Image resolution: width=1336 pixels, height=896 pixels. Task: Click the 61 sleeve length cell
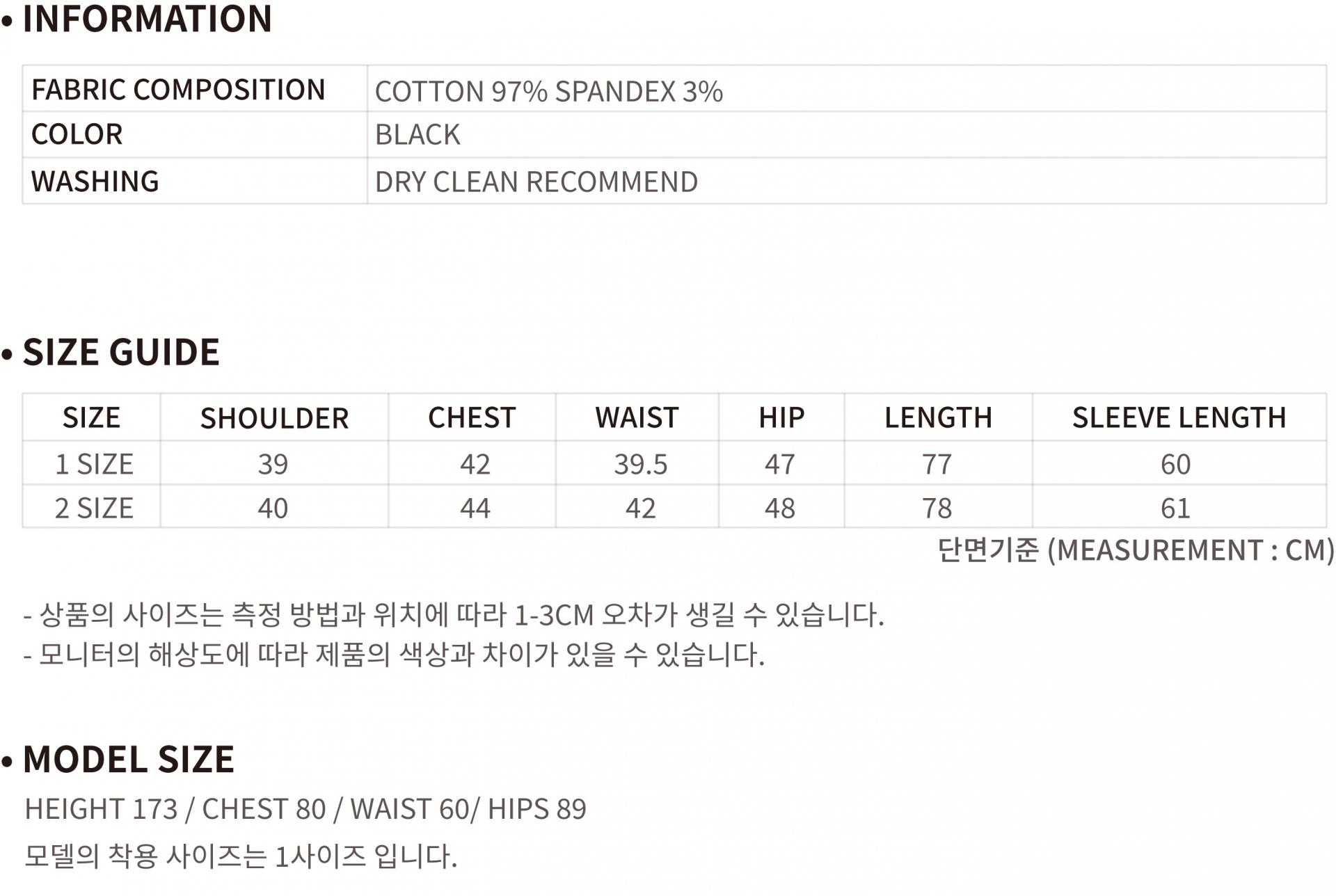pyautogui.click(x=1175, y=508)
